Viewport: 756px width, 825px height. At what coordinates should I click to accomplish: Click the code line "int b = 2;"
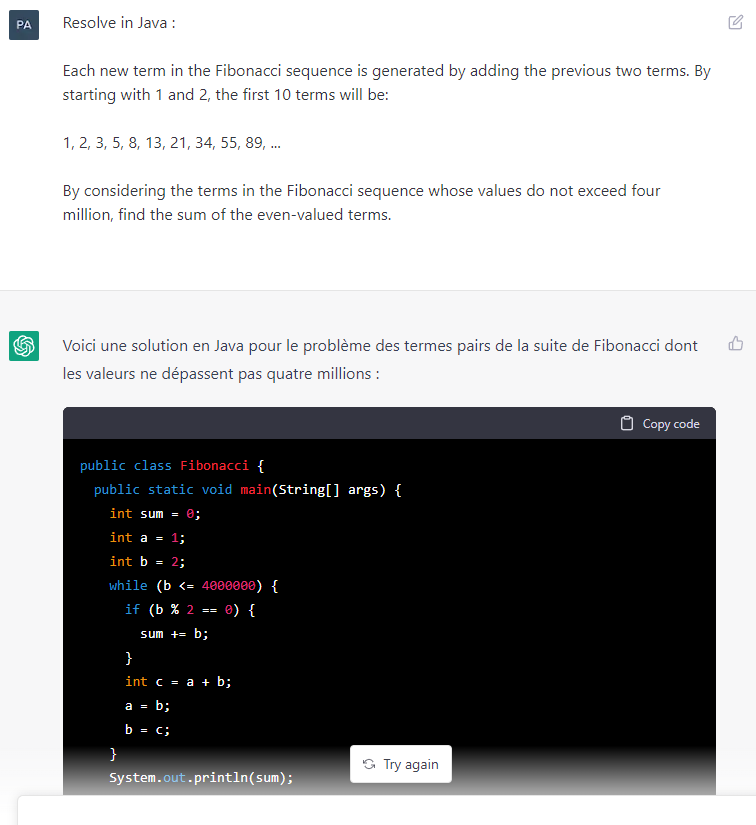[147, 561]
